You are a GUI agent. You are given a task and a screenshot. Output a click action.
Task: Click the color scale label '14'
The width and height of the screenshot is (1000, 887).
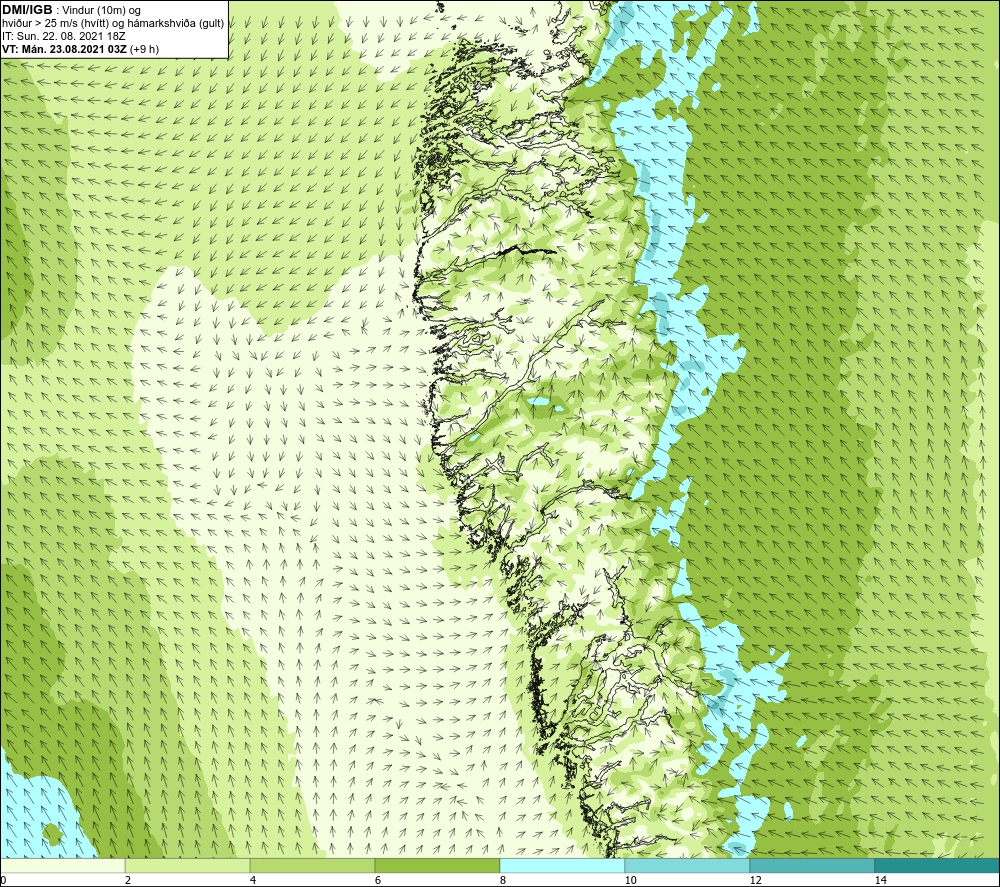(x=880, y=880)
